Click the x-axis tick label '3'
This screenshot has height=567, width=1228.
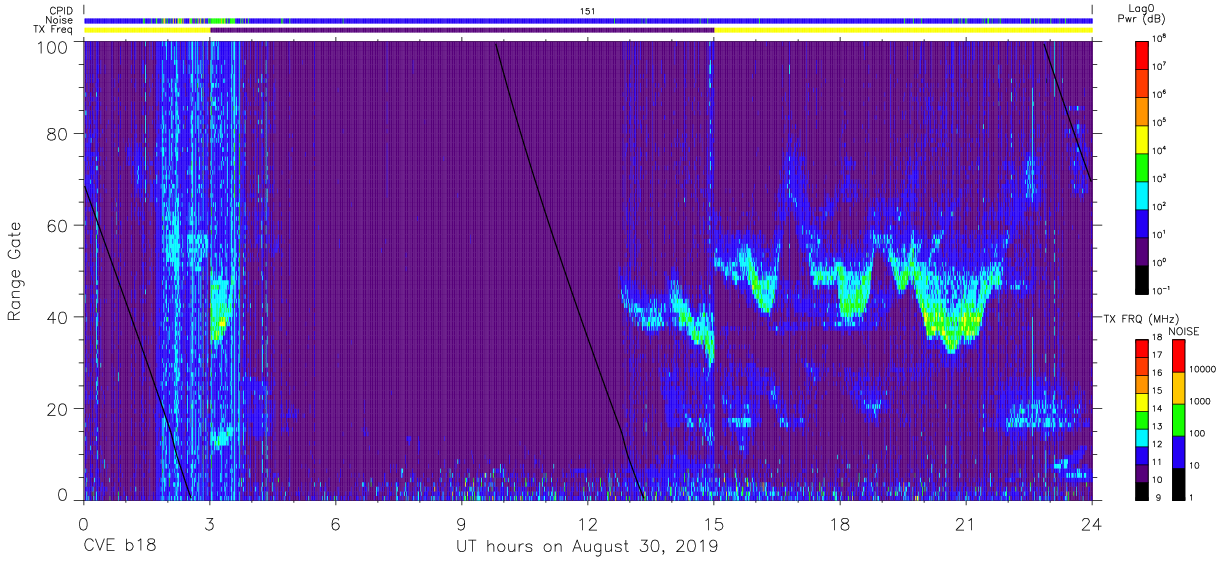210,522
